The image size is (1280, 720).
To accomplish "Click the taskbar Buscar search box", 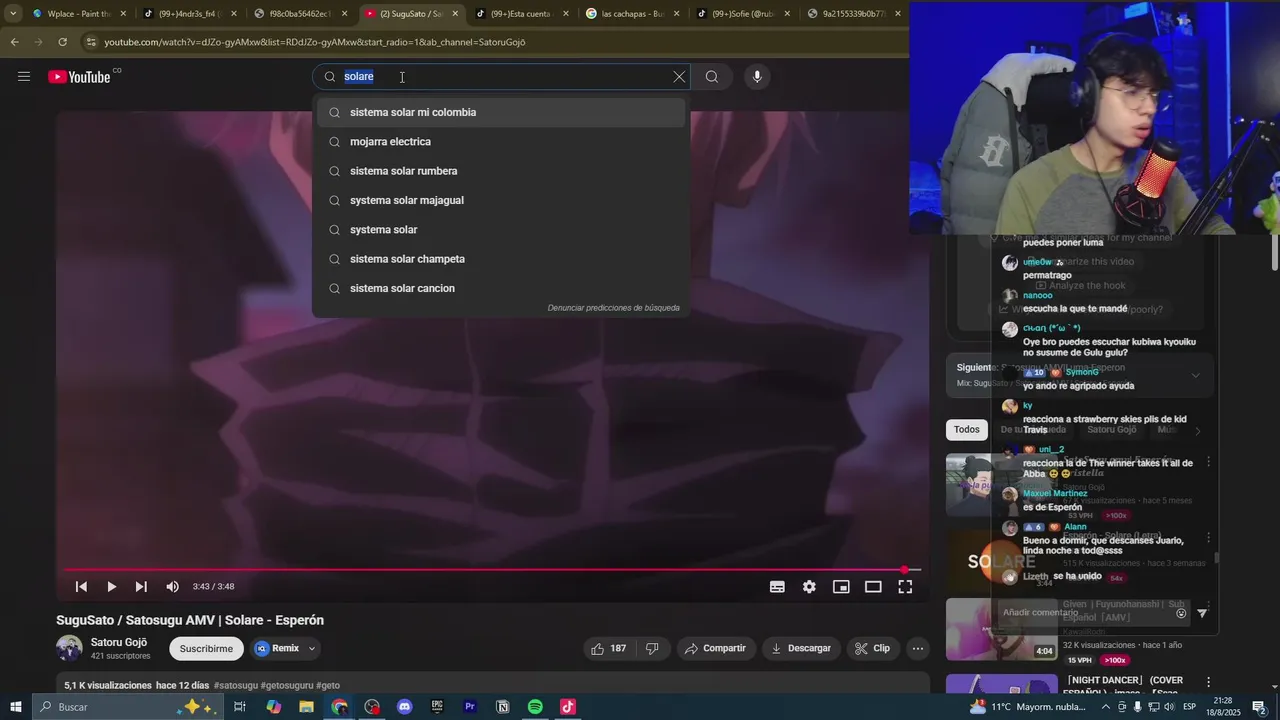I will [x=127, y=707].
